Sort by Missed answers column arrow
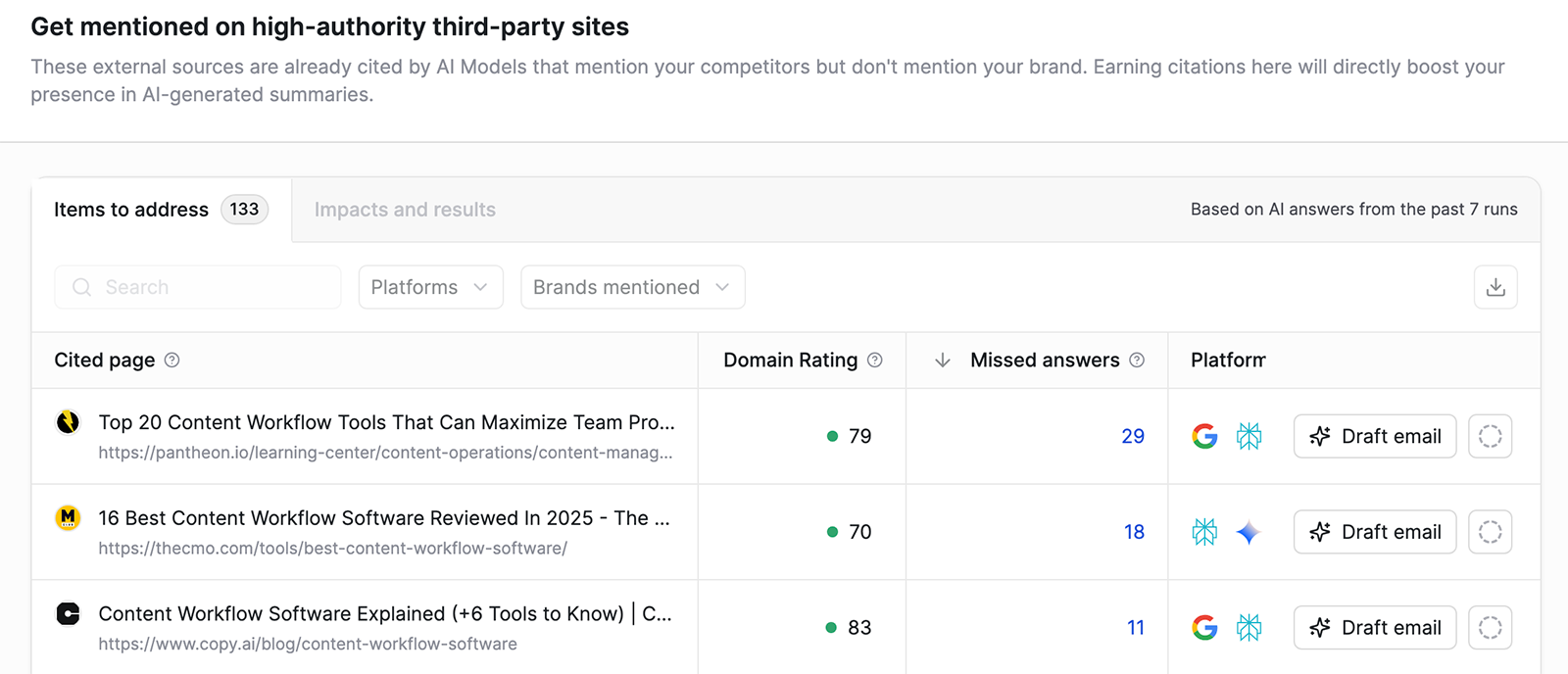This screenshot has height=674, width=1568. [x=943, y=361]
